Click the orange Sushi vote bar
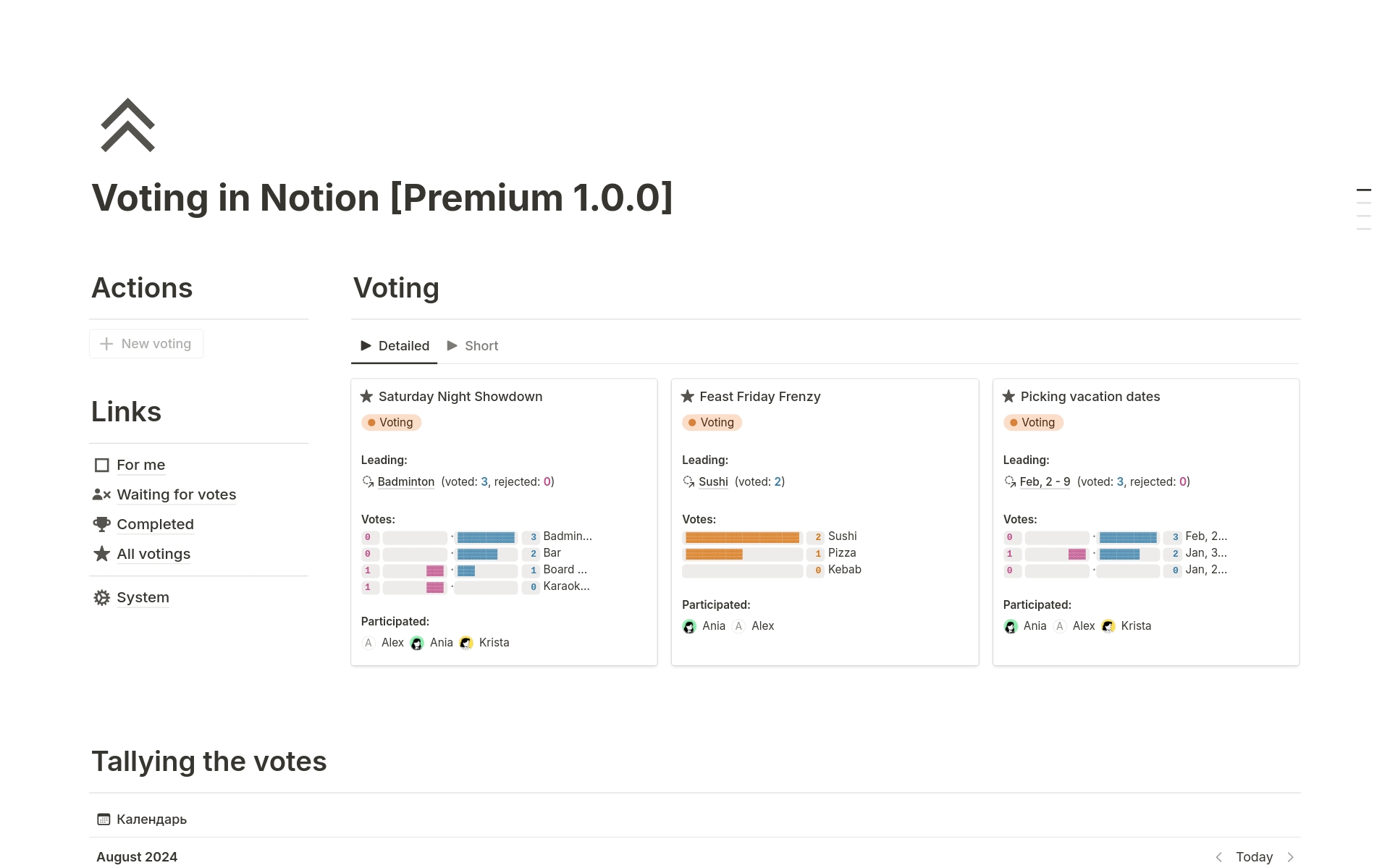 pos(742,537)
